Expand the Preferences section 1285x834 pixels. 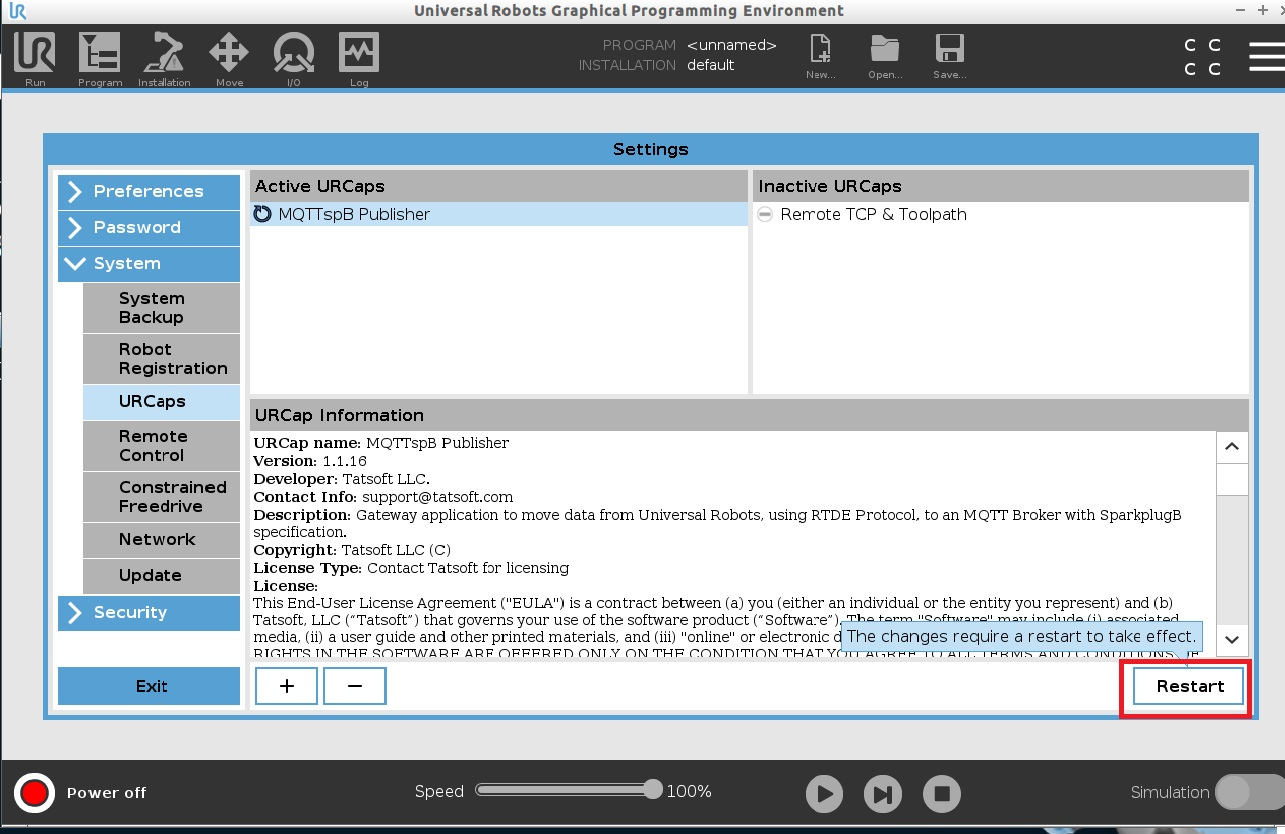pyautogui.click(x=149, y=192)
